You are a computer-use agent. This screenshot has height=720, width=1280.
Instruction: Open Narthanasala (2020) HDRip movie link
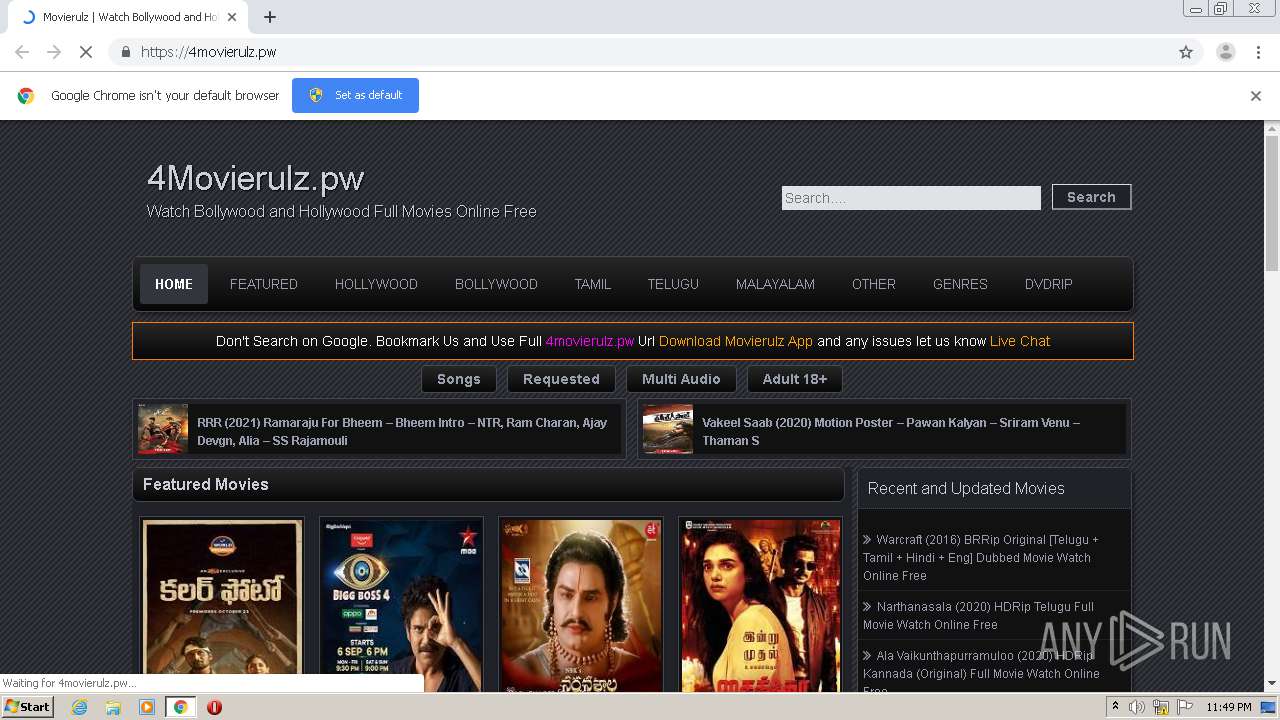click(979, 615)
